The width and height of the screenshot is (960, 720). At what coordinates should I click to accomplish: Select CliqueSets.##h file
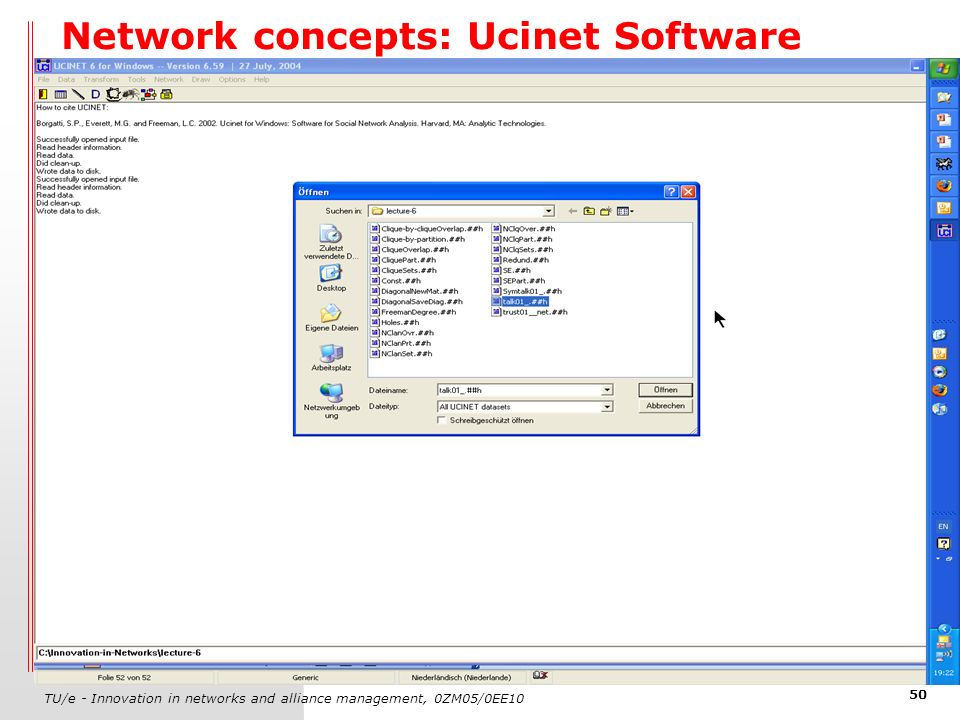pos(404,271)
